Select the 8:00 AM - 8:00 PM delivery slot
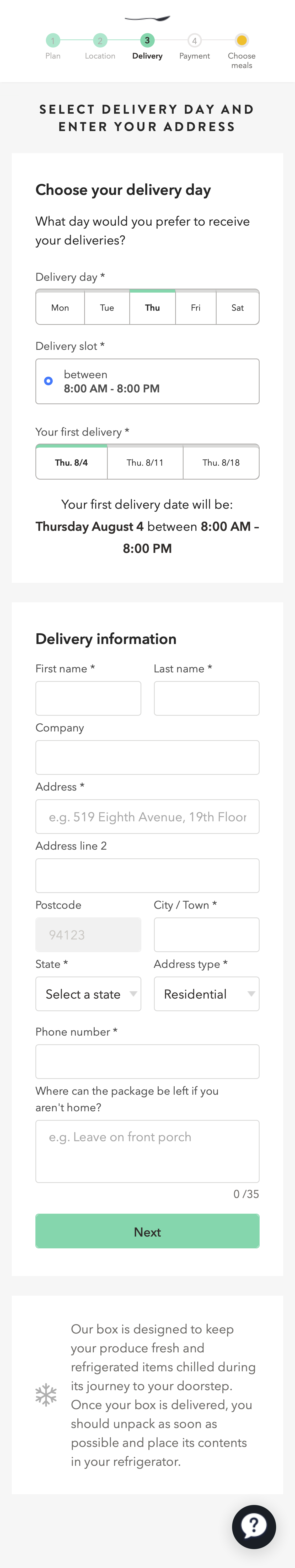Image resolution: width=295 pixels, height=1568 pixels. click(147, 381)
